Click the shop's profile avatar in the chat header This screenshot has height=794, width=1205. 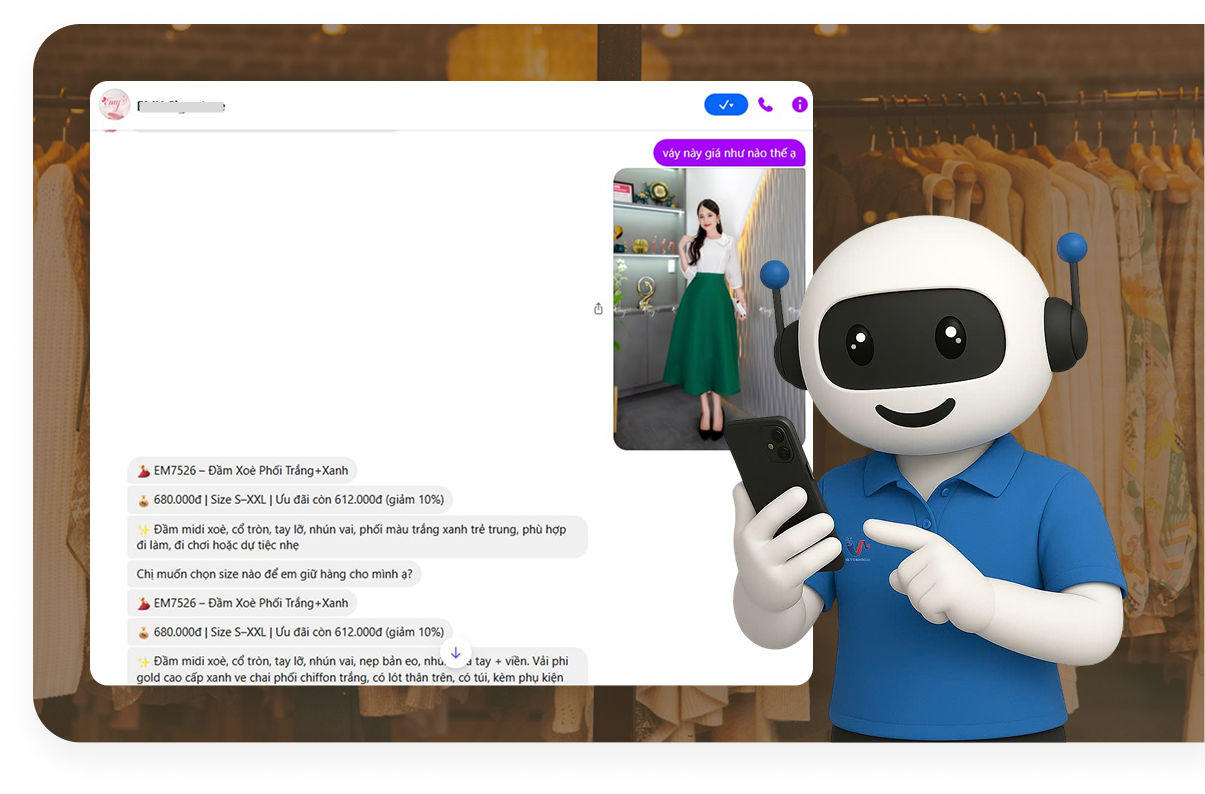tap(114, 105)
